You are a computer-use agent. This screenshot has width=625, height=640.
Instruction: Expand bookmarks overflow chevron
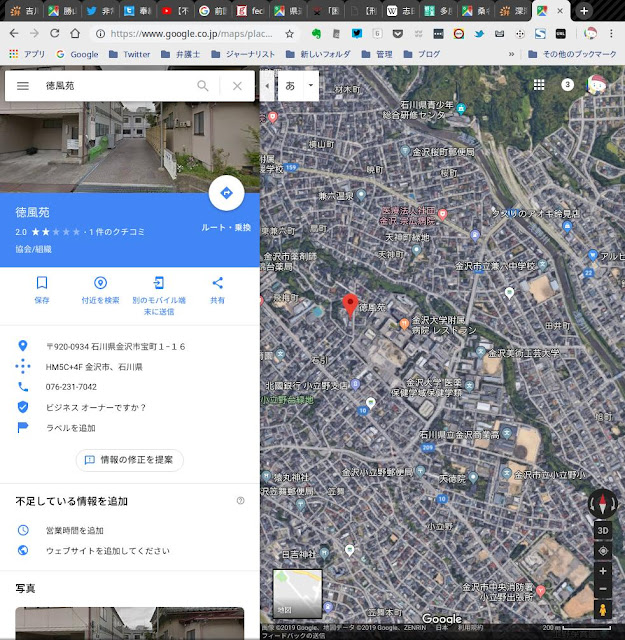click(x=511, y=54)
